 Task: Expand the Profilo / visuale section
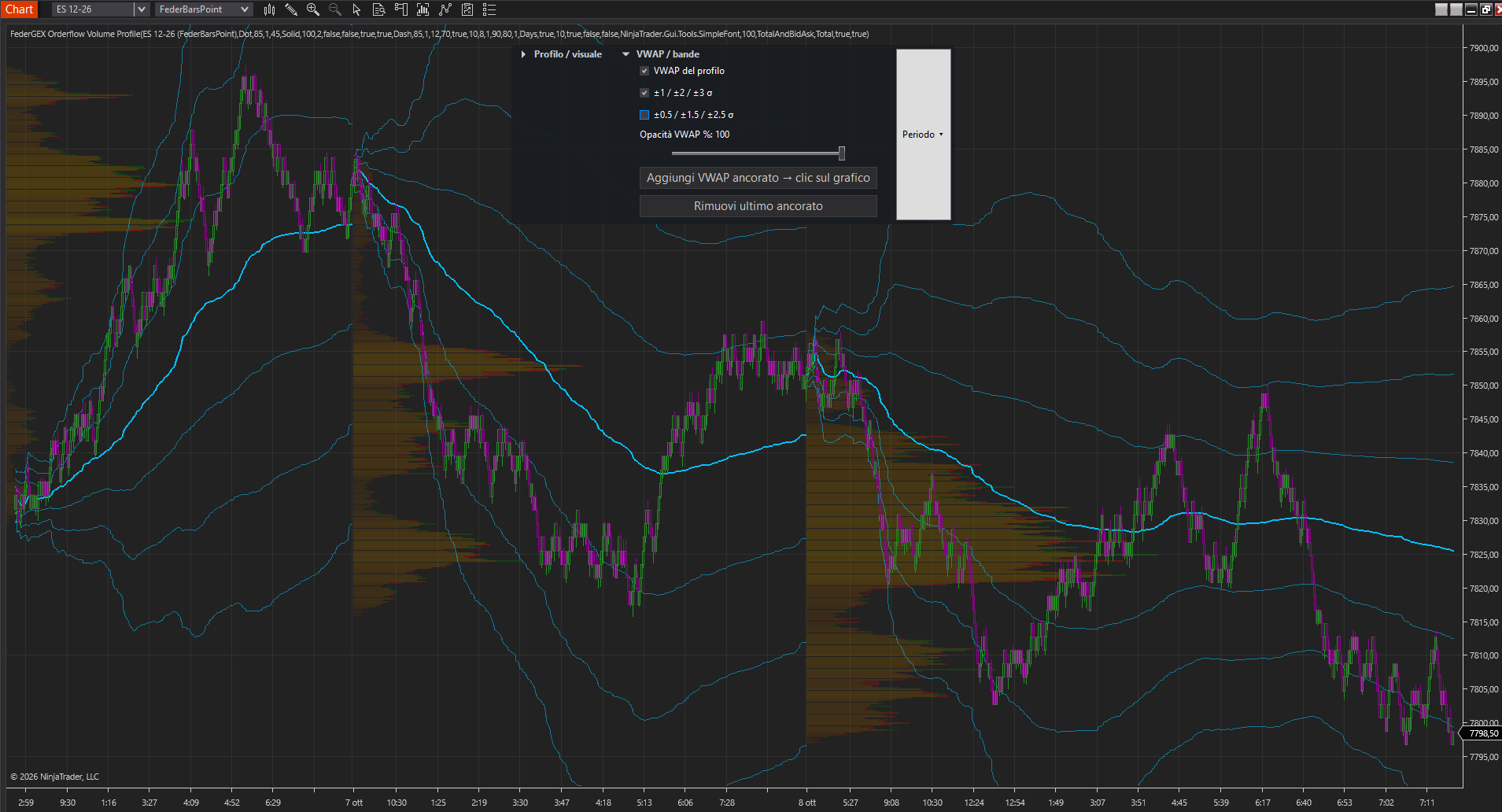(x=562, y=54)
